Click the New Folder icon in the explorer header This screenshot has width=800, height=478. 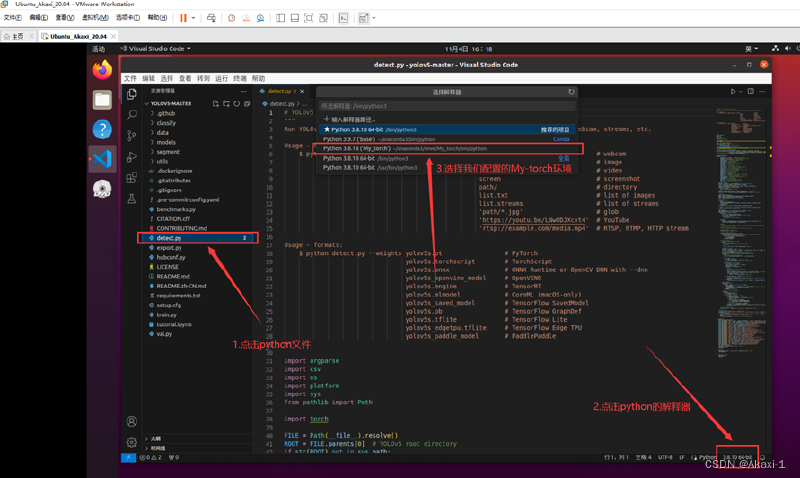[226, 104]
